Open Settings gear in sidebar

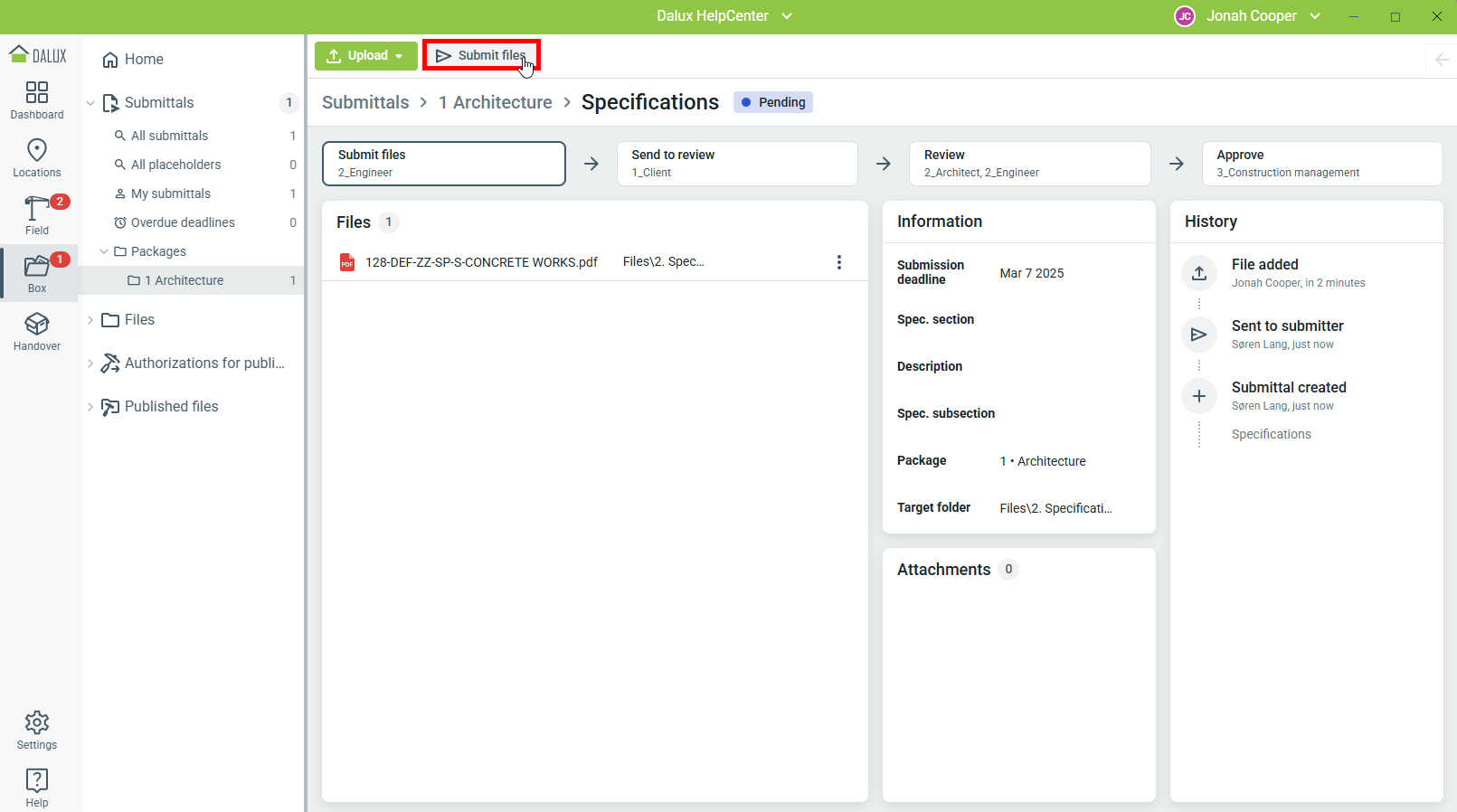click(37, 730)
